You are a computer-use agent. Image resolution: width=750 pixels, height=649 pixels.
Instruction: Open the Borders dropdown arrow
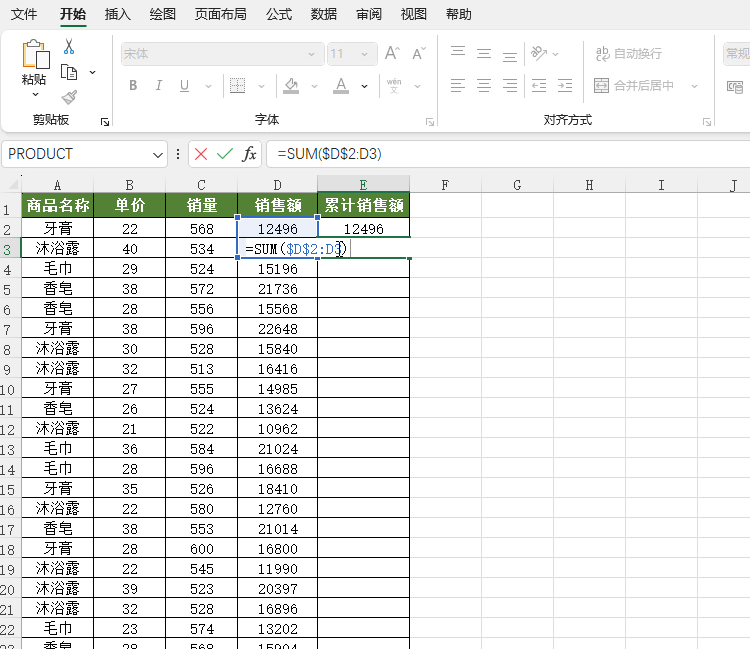point(261,87)
